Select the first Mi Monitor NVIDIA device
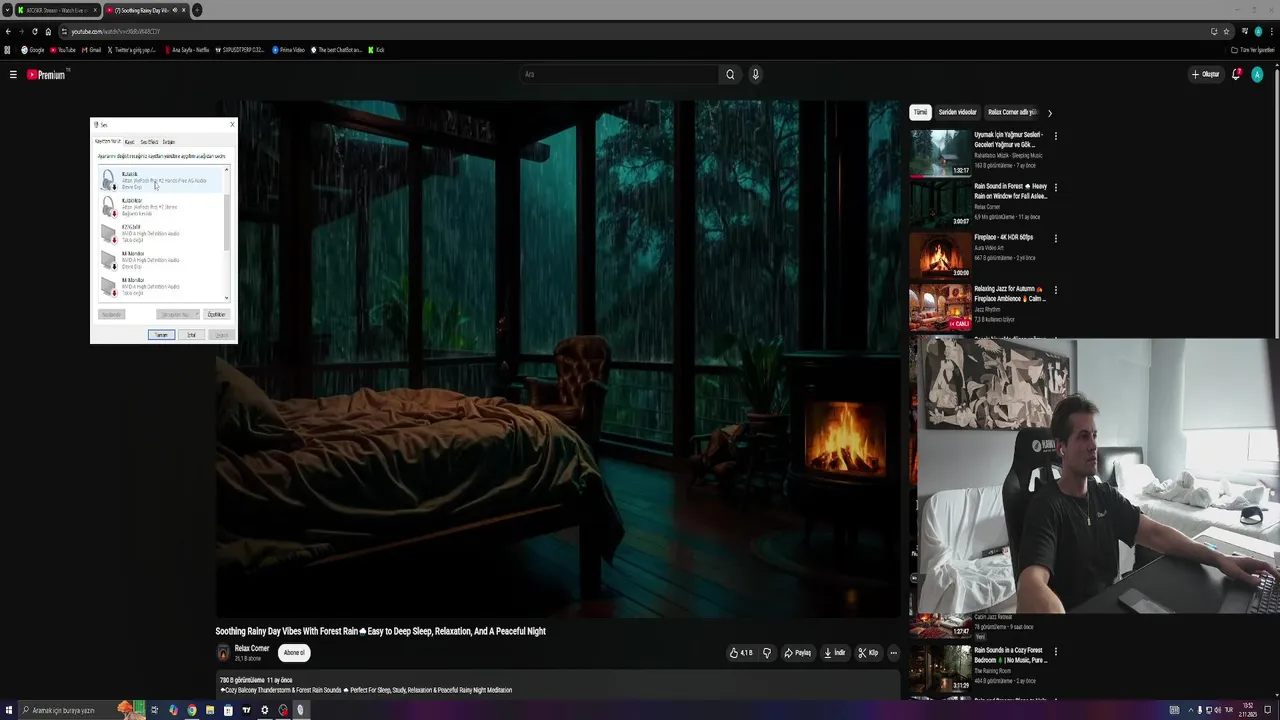1280x720 pixels. coord(160,260)
